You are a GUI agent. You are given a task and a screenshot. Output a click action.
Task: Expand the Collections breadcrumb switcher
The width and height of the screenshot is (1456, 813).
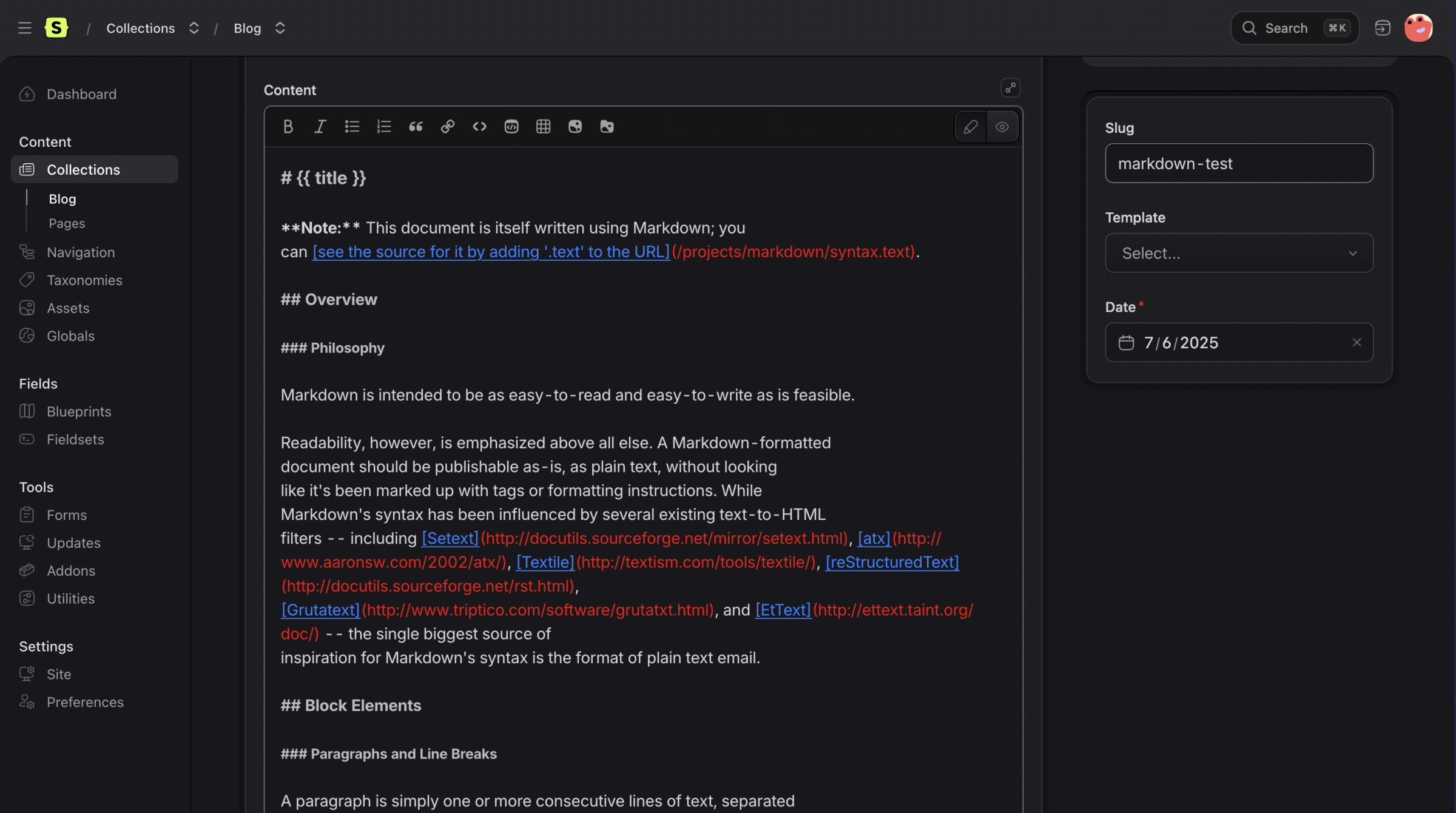click(x=194, y=28)
